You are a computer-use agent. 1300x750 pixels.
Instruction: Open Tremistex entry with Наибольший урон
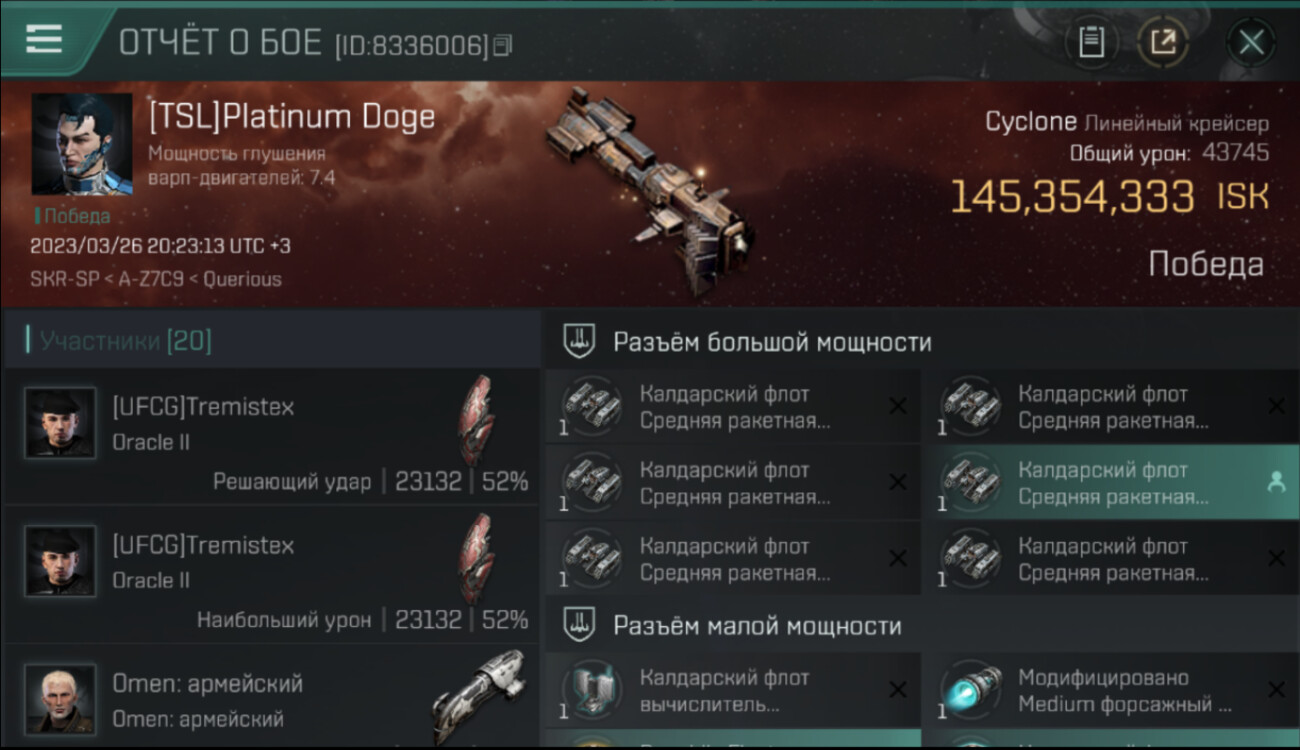(272, 574)
